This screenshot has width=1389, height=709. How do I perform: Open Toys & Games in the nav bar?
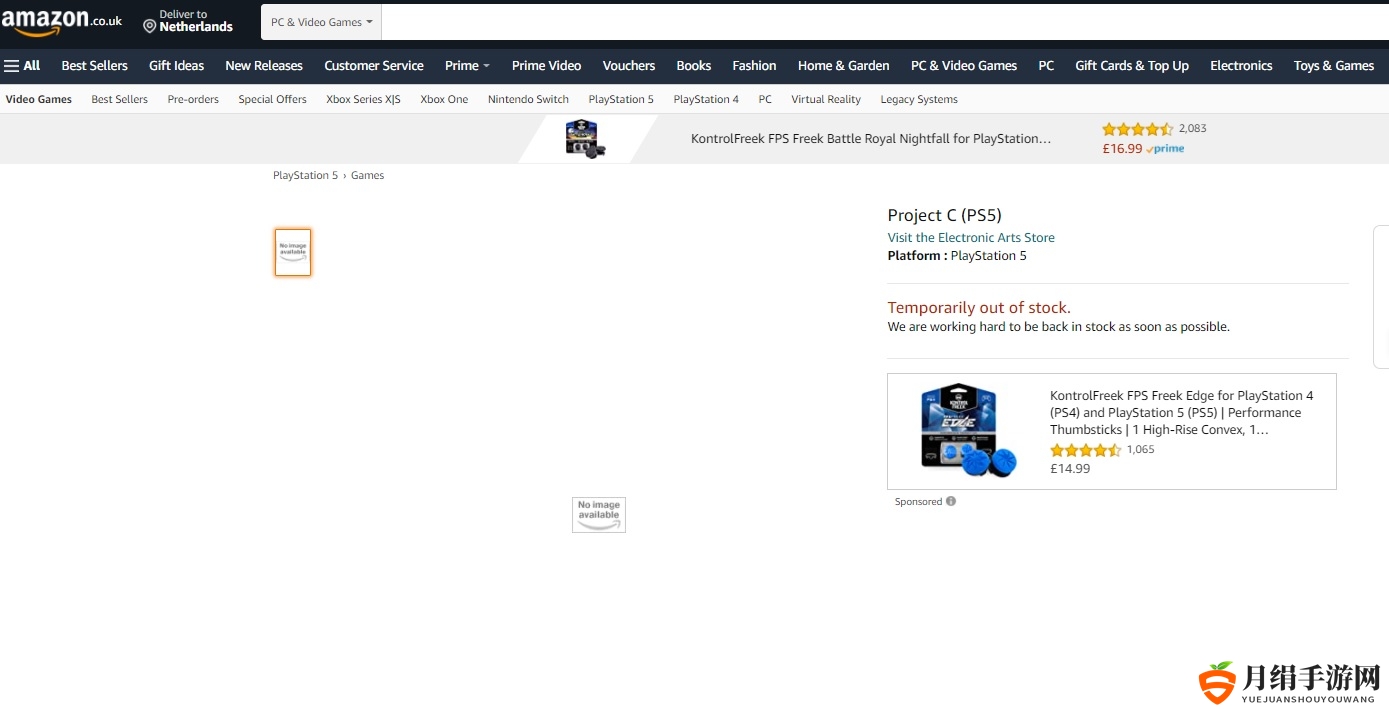click(x=1334, y=66)
